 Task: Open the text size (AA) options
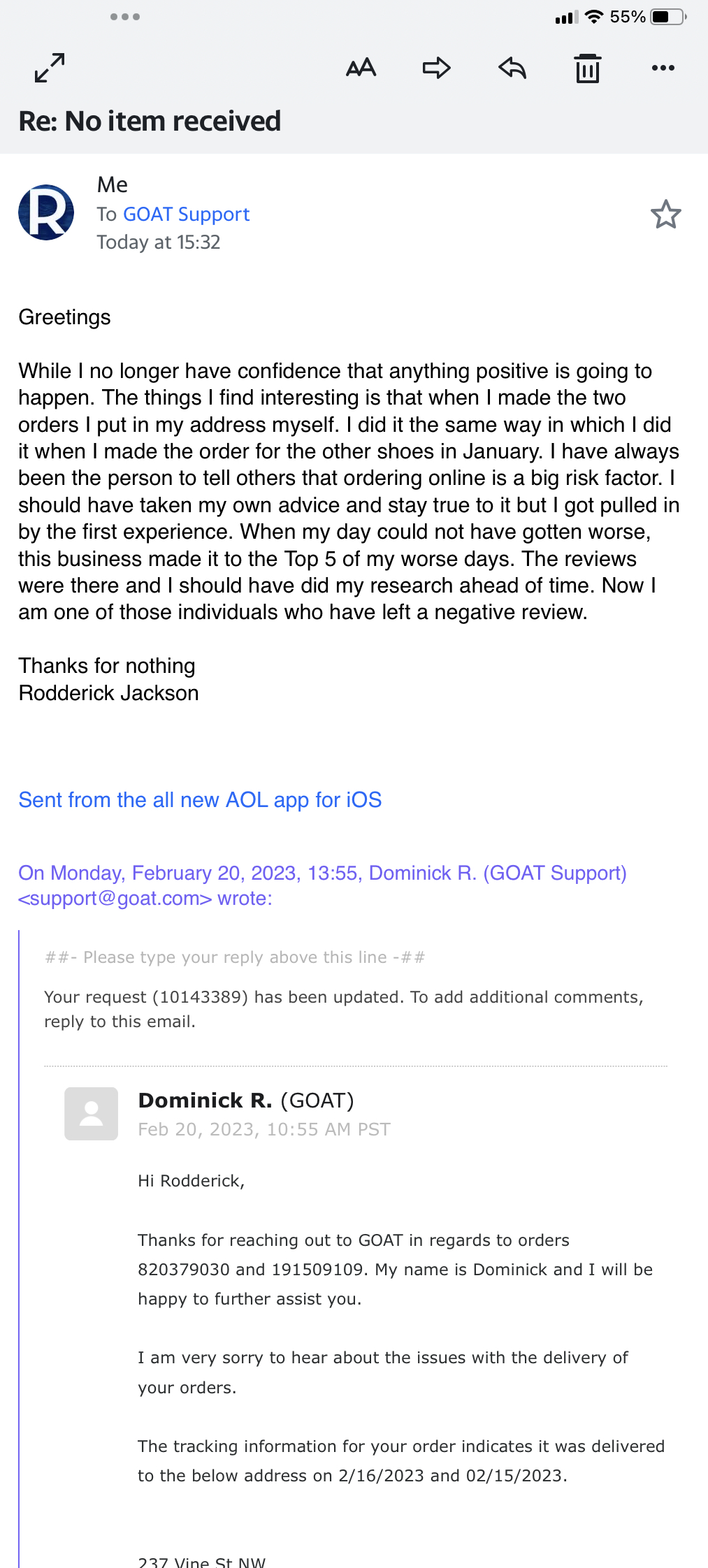(362, 68)
